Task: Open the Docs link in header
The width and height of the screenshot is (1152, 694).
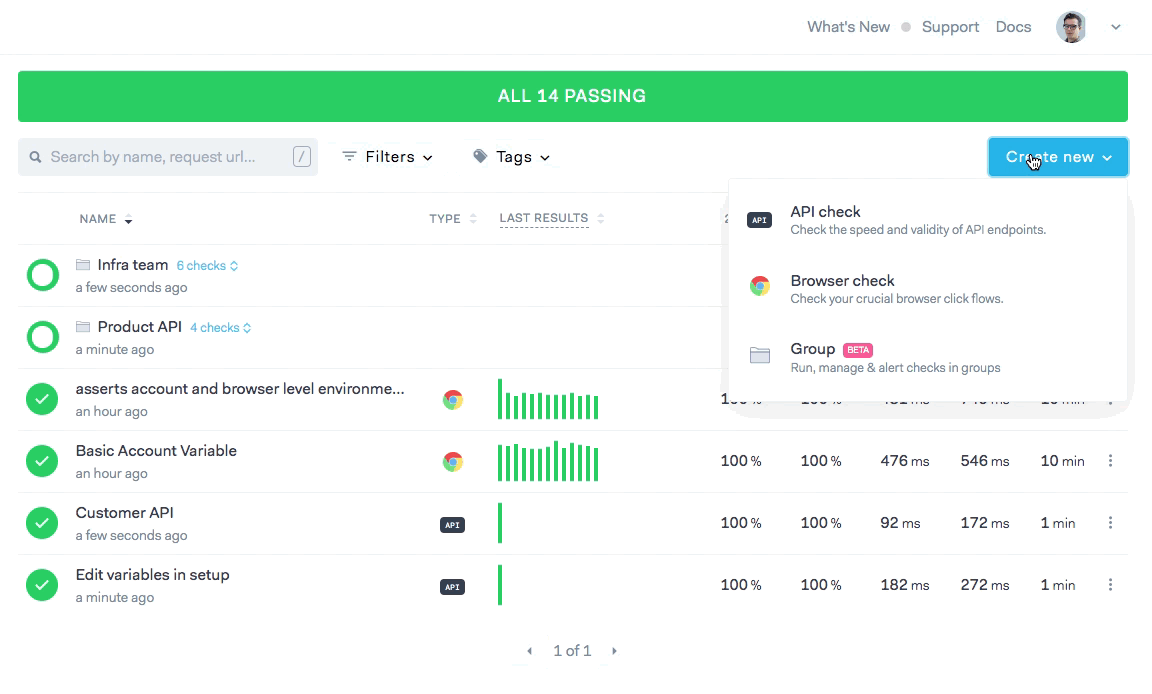Action: (x=1013, y=27)
